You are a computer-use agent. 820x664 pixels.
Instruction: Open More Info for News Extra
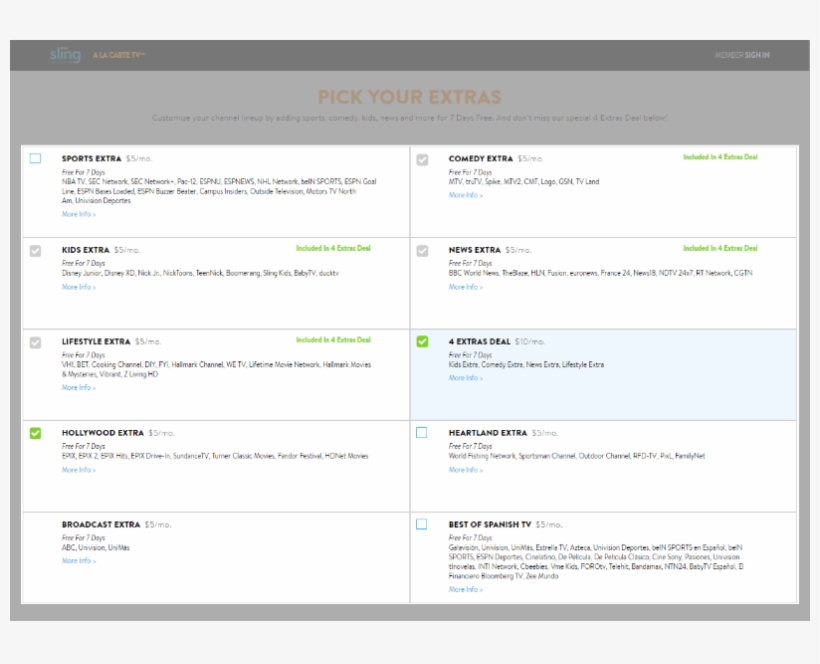(463, 289)
